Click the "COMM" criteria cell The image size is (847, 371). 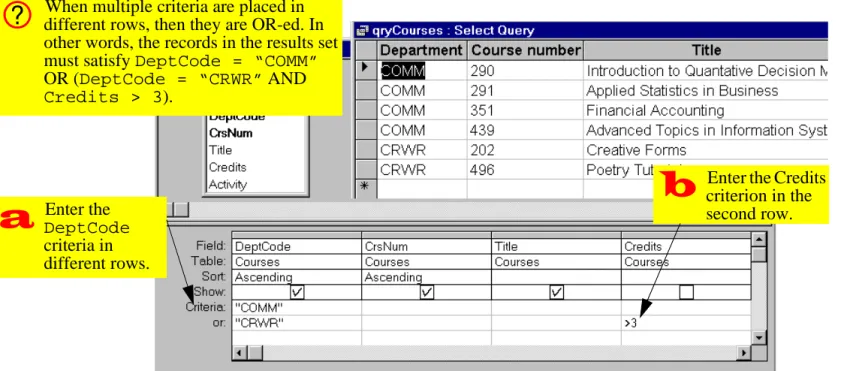click(x=297, y=308)
